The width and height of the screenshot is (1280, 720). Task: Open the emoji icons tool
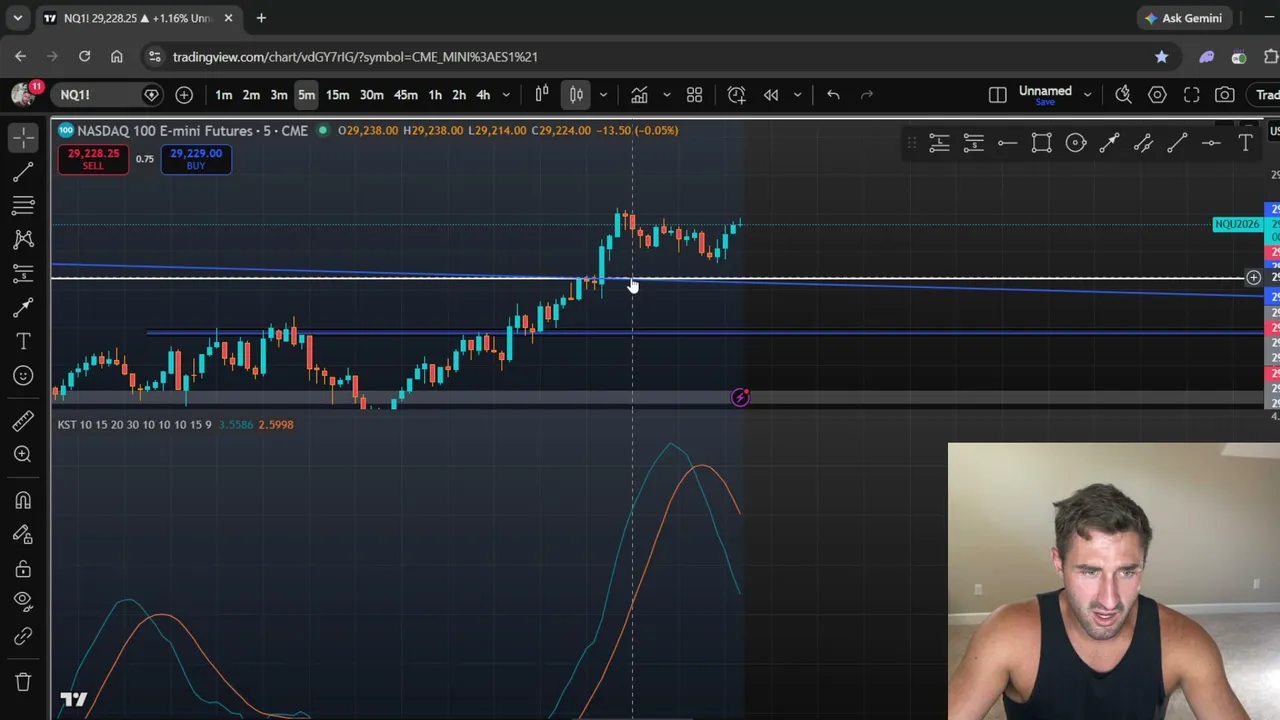tap(23, 376)
